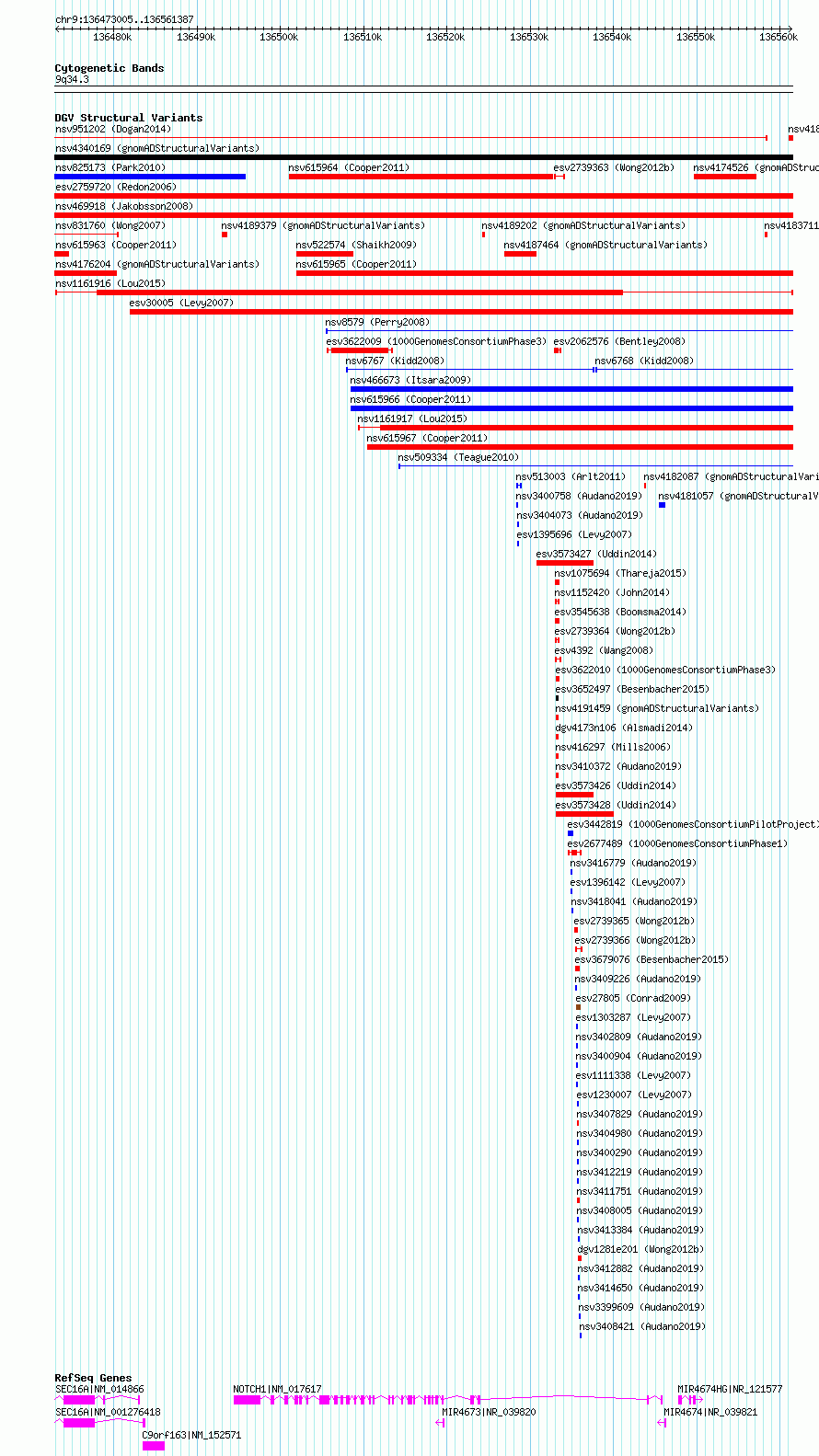Click nsv6768 (Kidd2008) label
This screenshot has height=1456, width=819.
click(x=644, y=361)
